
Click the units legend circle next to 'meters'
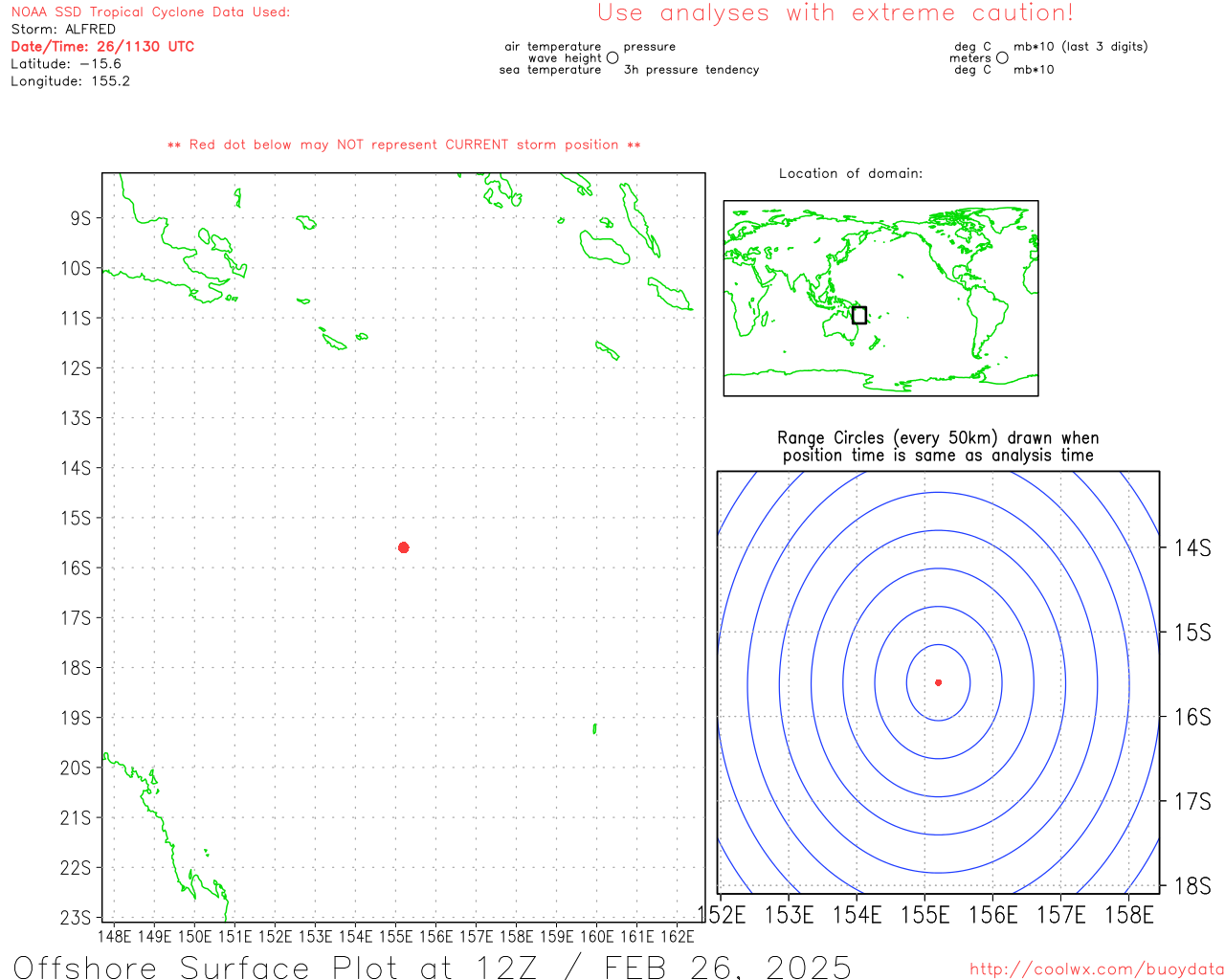pyautogui.click(x=1002, y=58)
